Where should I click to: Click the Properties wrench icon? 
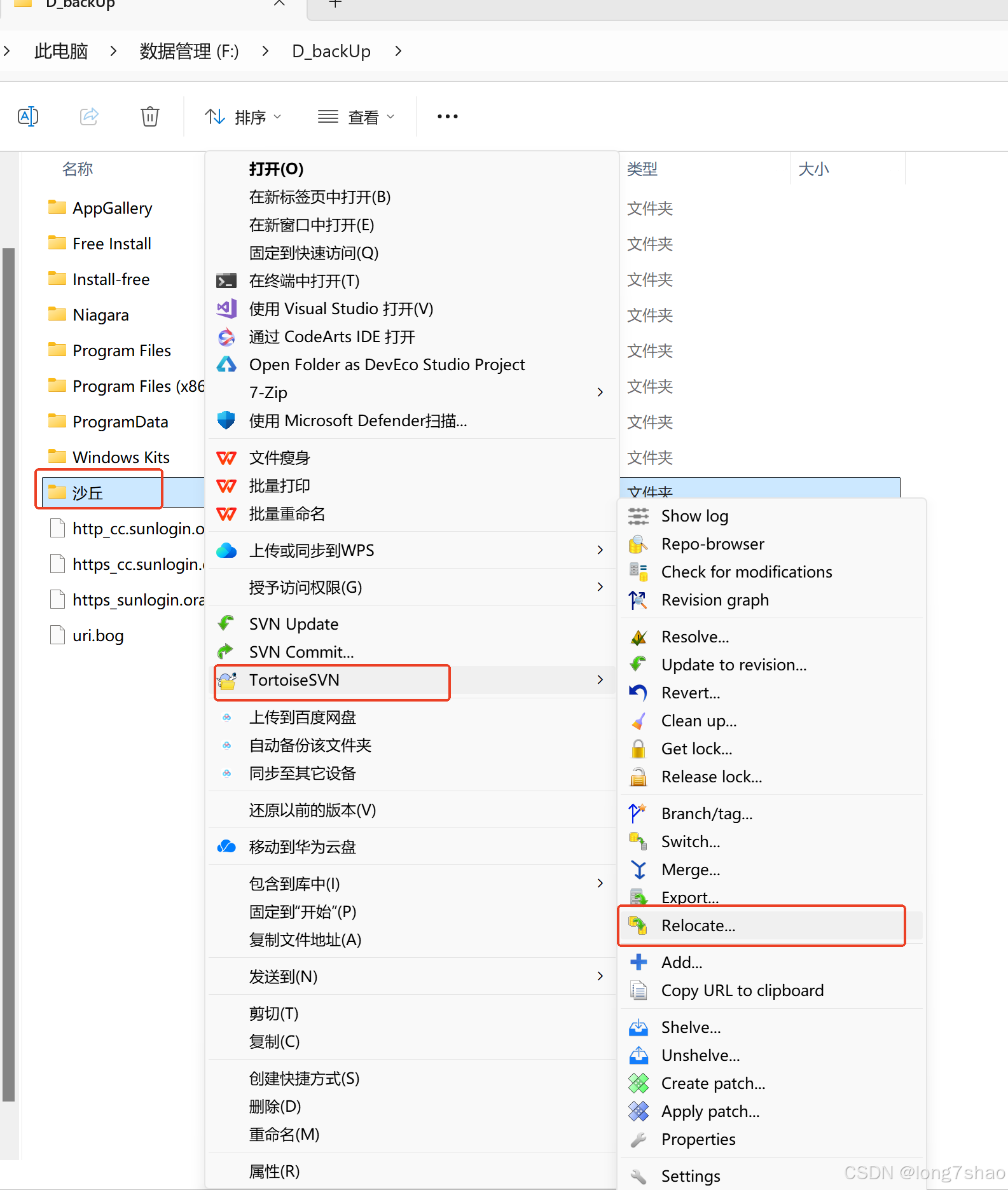pyautogui.click(x=639, y=1140)
